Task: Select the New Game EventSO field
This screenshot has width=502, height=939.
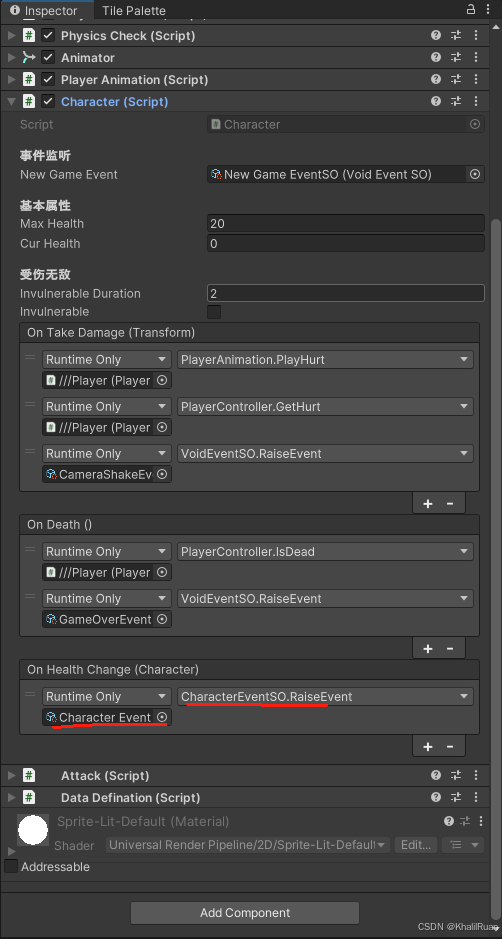Action: tap(337, 174)
